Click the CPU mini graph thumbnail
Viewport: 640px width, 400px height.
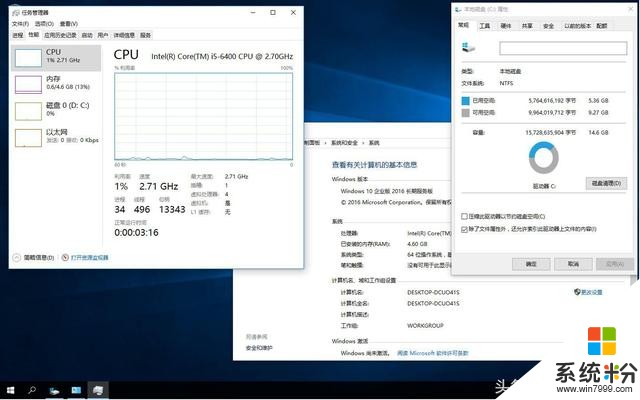28,58
